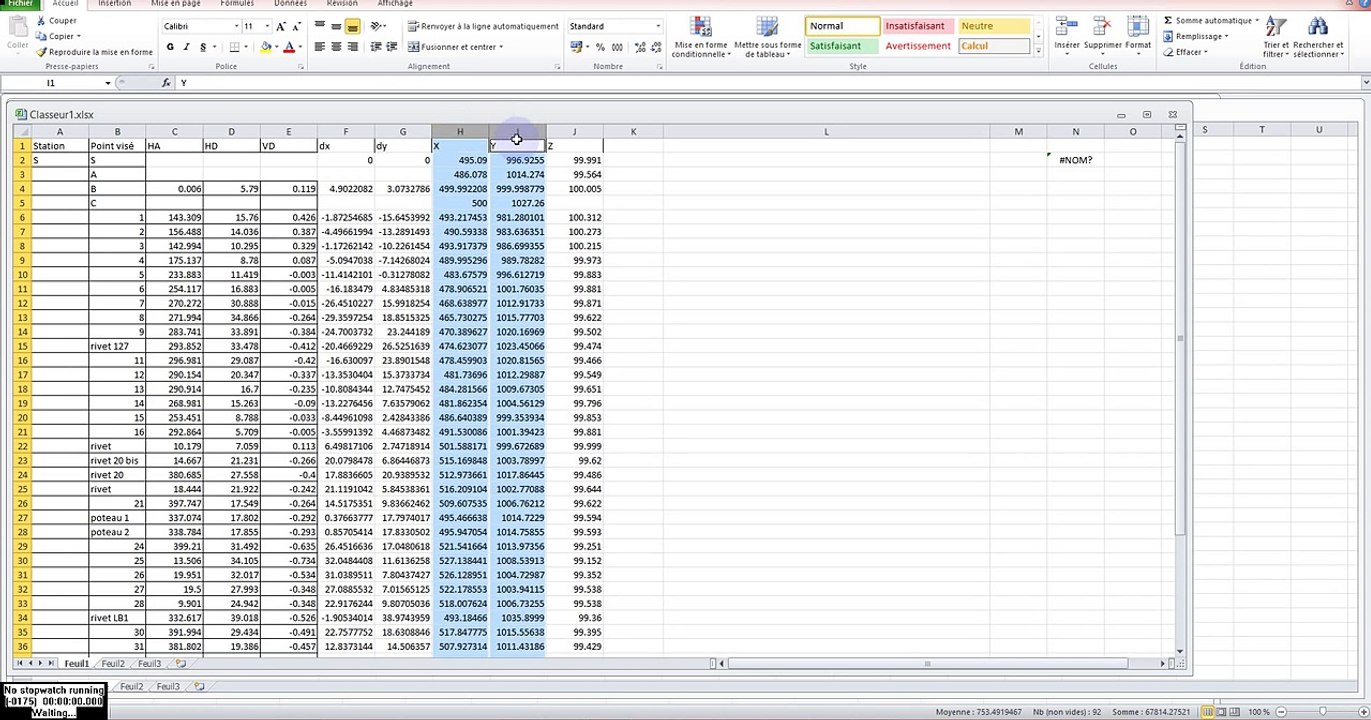Decrease the cell indent
The image size is (1371, 720).
374,47
